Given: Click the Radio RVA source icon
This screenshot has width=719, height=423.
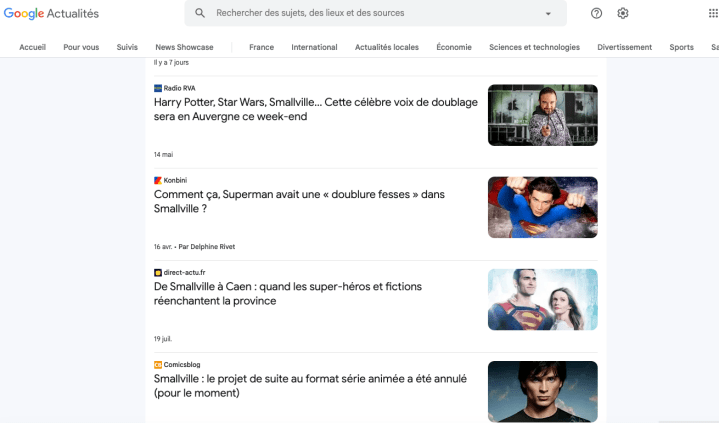Looking at the screenshot, I should (x=158, y=88).
